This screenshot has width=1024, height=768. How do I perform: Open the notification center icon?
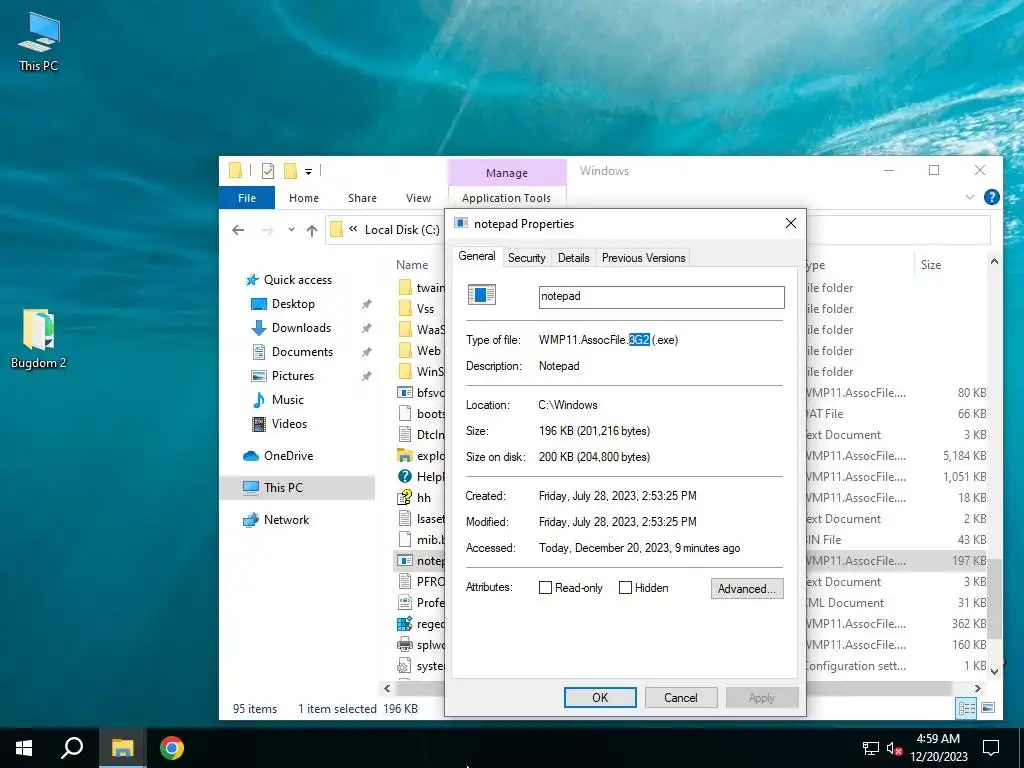tap(991, 748)
